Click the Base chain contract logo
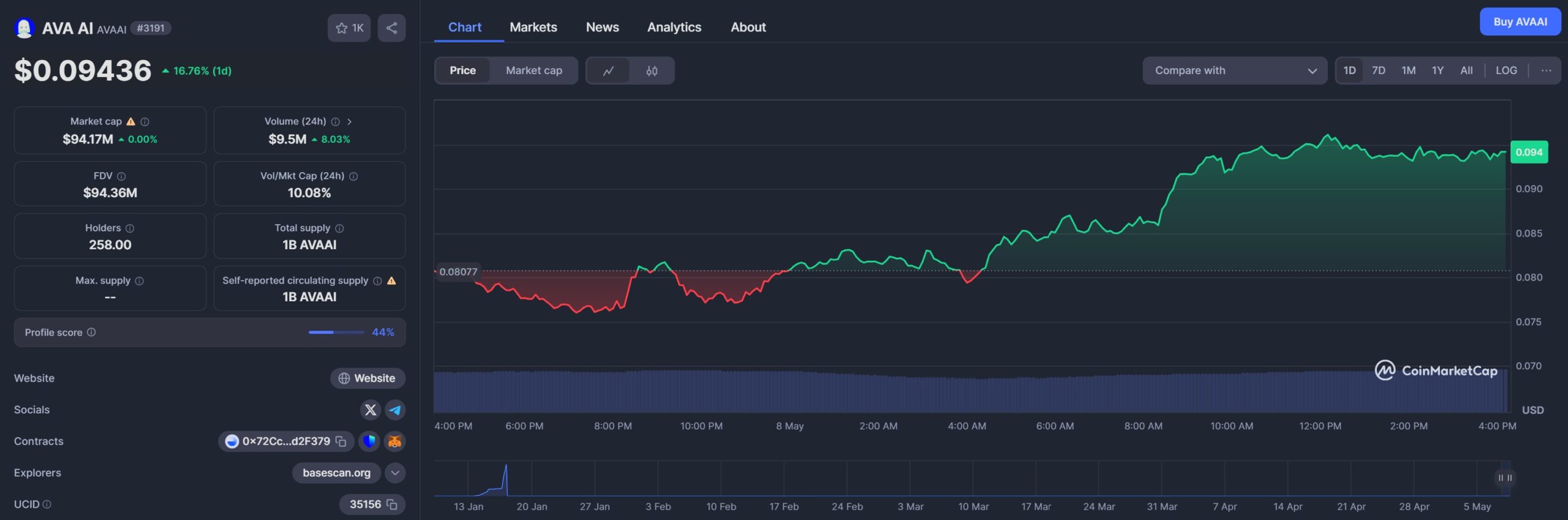 click(232, 441)
